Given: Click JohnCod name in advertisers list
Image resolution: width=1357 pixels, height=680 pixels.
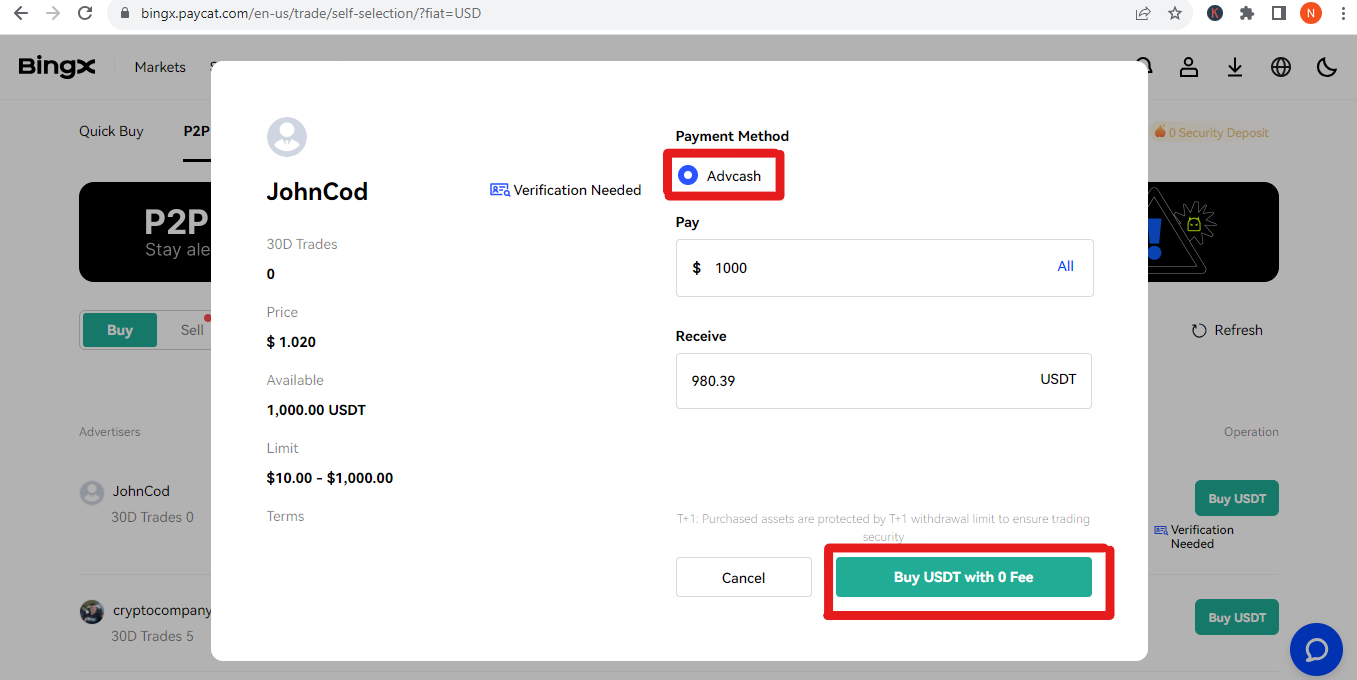Looking at the screenshot, I should [141, 491].
